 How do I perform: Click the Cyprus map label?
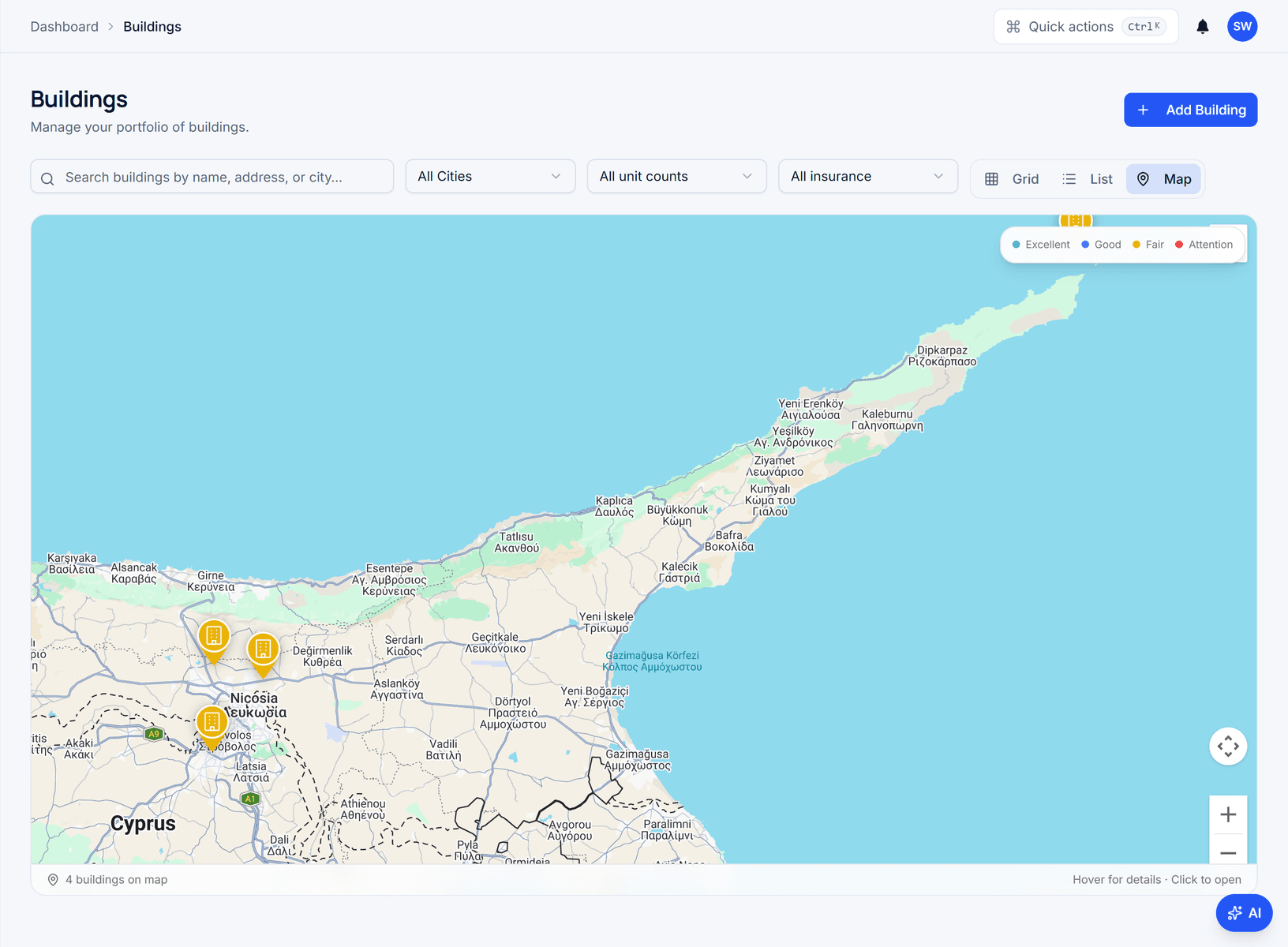[143, 824]
